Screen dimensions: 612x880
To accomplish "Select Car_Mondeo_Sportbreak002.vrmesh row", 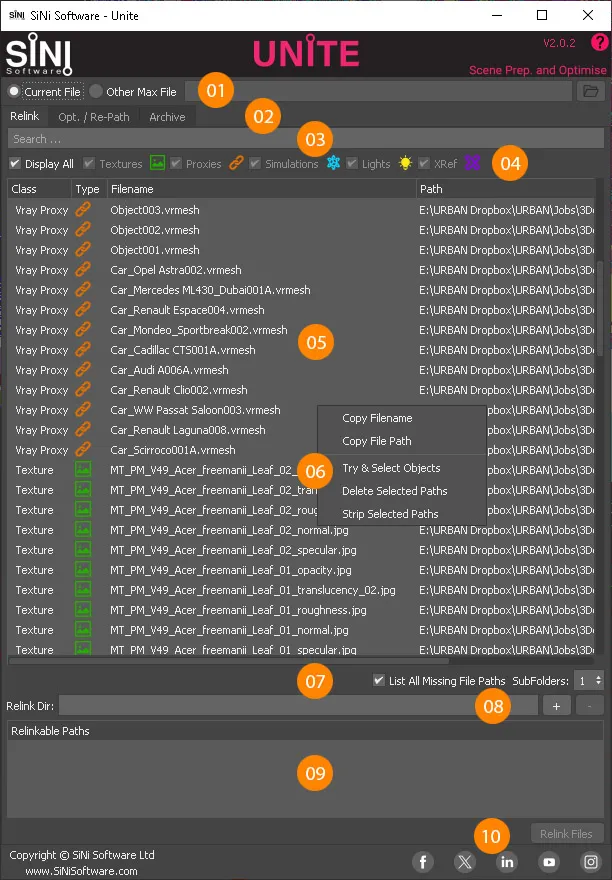I will (301, 330).
